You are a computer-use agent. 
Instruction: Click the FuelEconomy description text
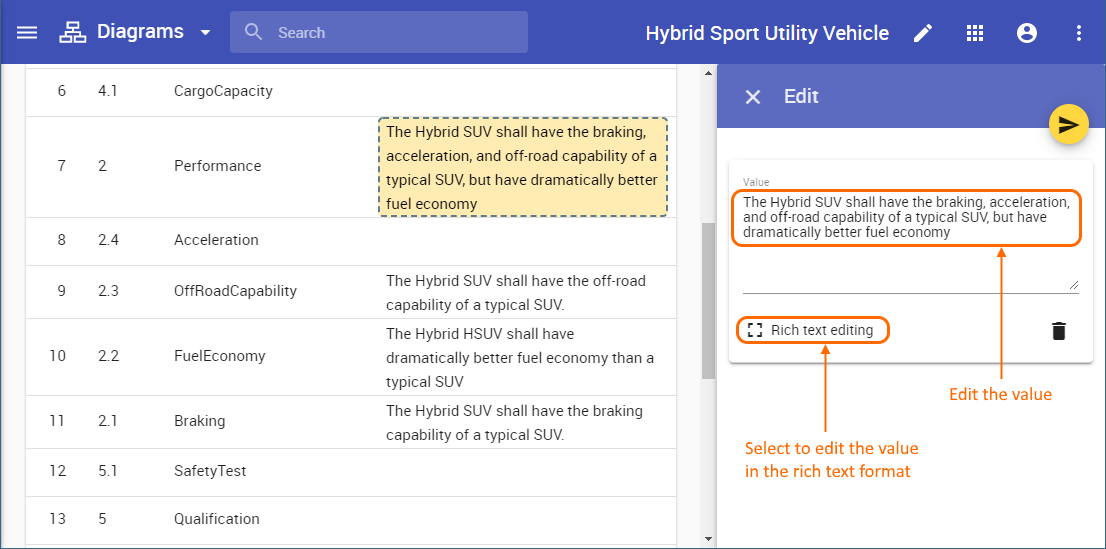(520, 357)
